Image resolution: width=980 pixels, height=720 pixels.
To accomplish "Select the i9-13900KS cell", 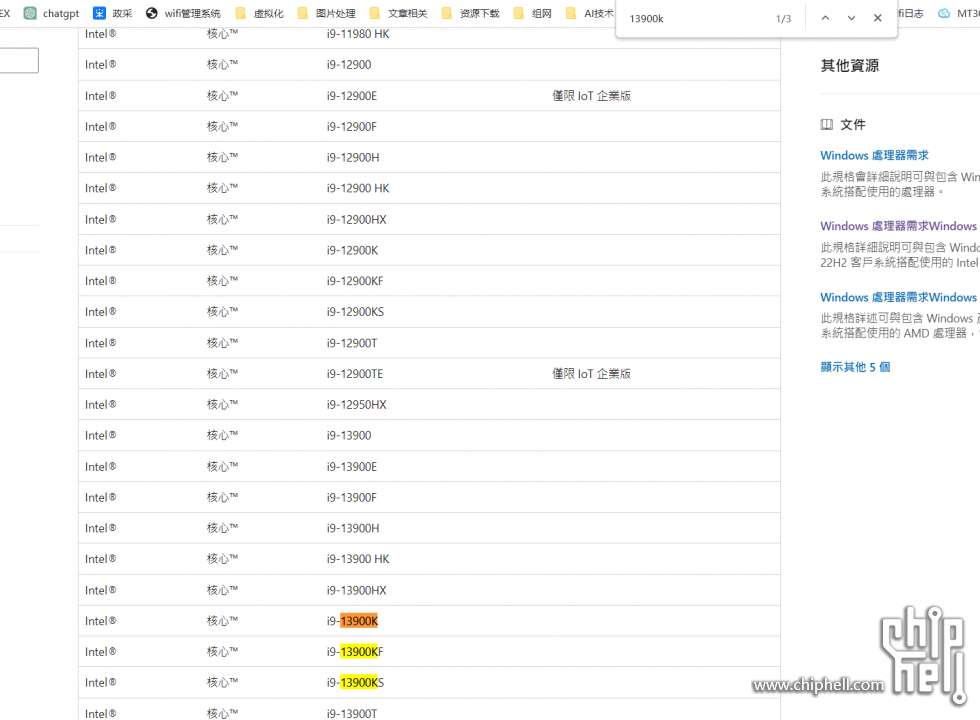I will point(355,682).
